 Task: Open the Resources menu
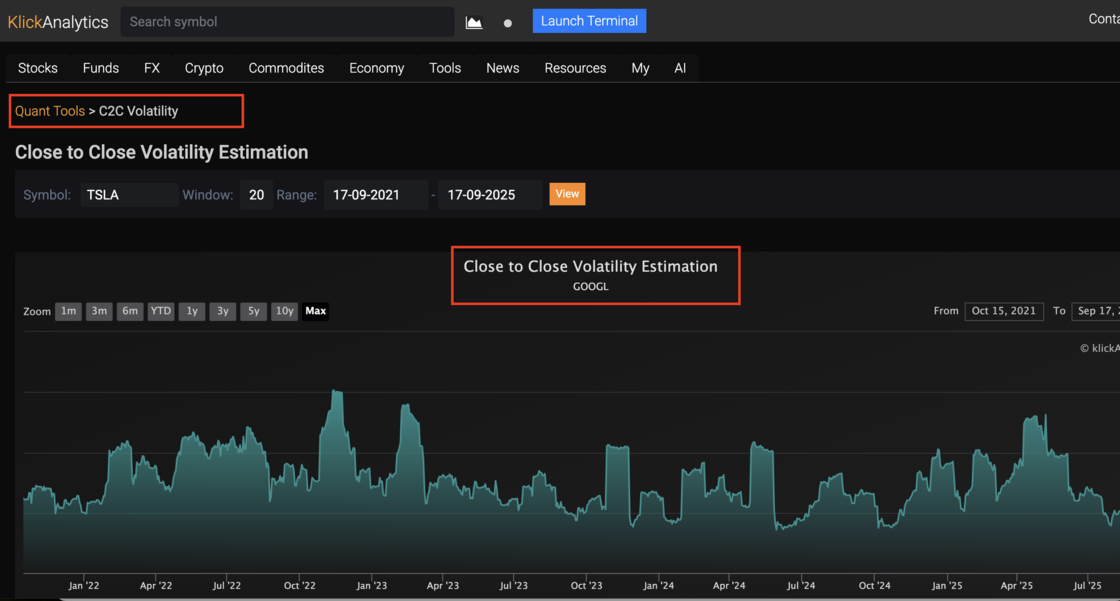(x=575, y=68)
